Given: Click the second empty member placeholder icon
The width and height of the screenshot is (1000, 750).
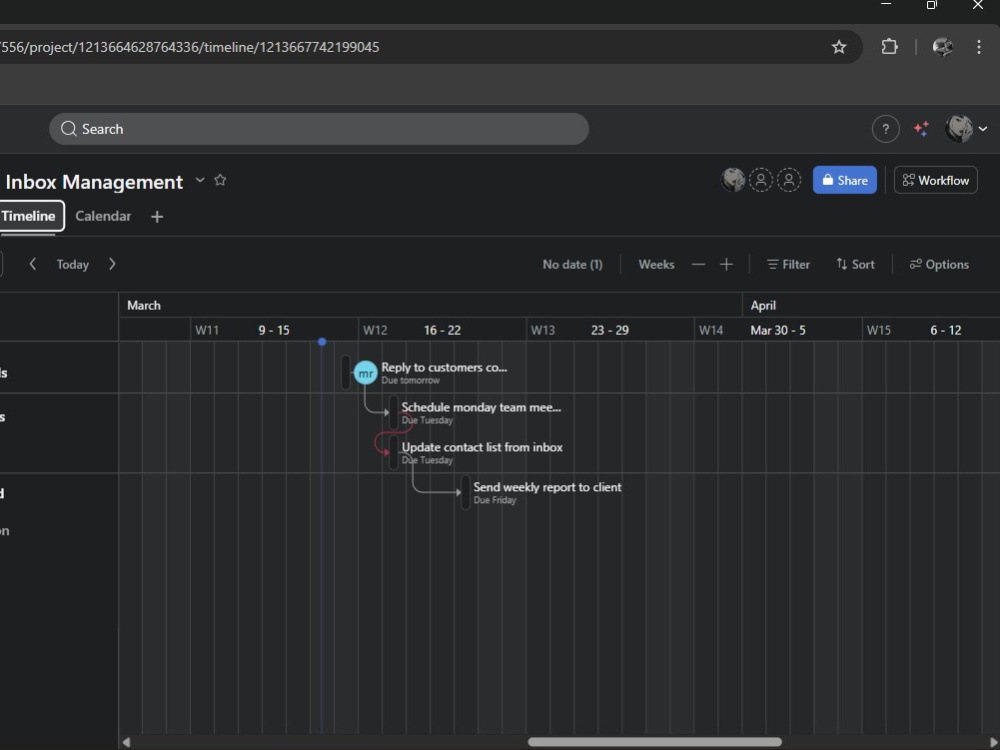Looking at the screenshot, I should [x=789, y=180].
